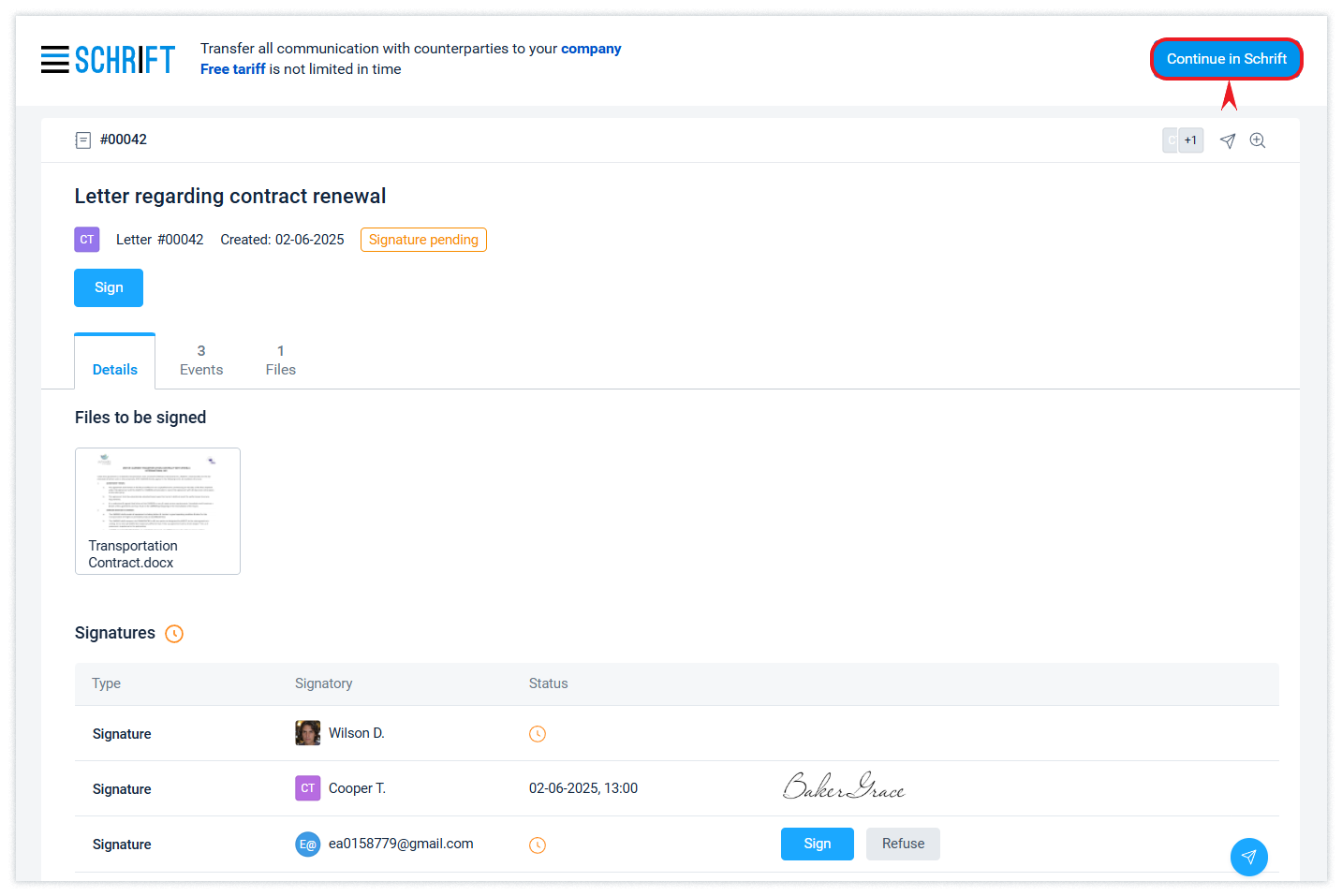Screen dimensions: 1342x896
Task: Open the hamburger menu icon
Action: (55, 60)
